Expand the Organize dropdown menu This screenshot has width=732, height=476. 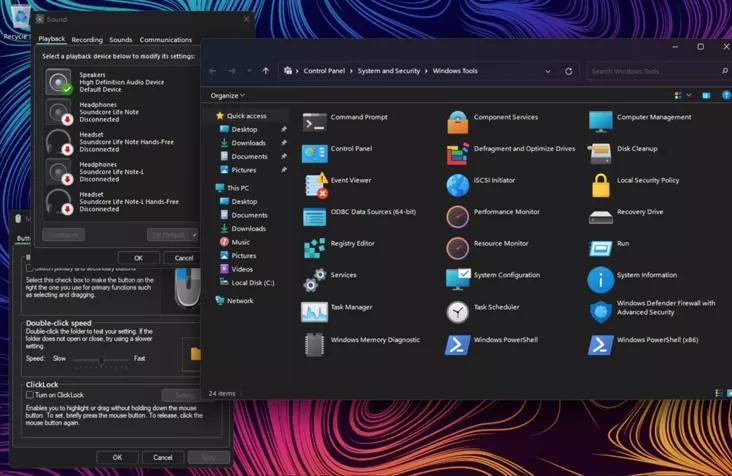[228, 96]
